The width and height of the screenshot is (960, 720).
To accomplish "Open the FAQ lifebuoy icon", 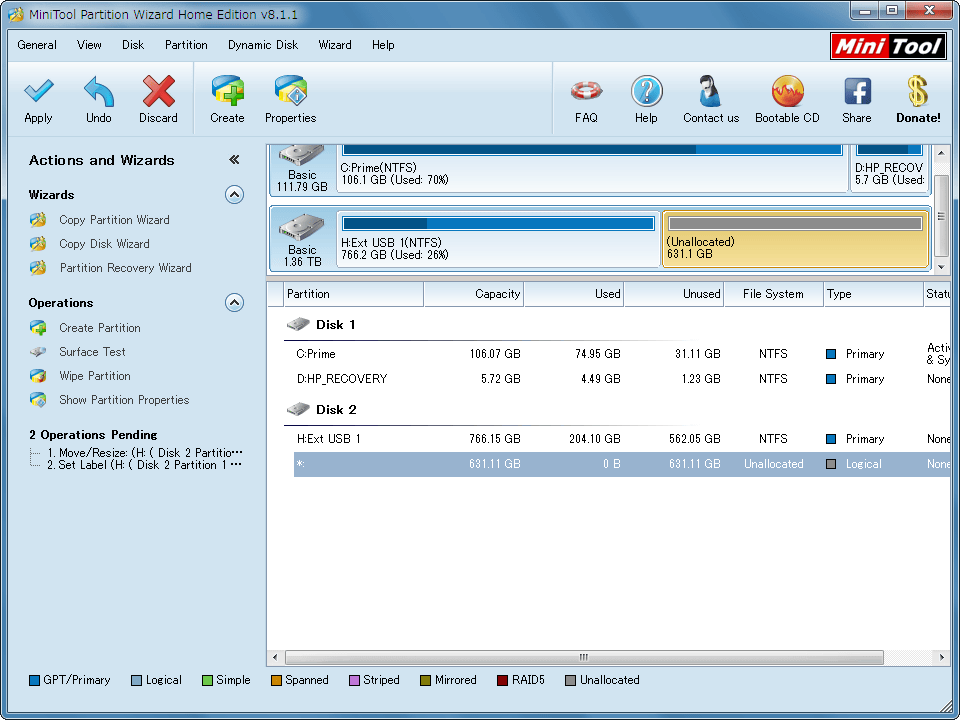I will tap(587, 91).
